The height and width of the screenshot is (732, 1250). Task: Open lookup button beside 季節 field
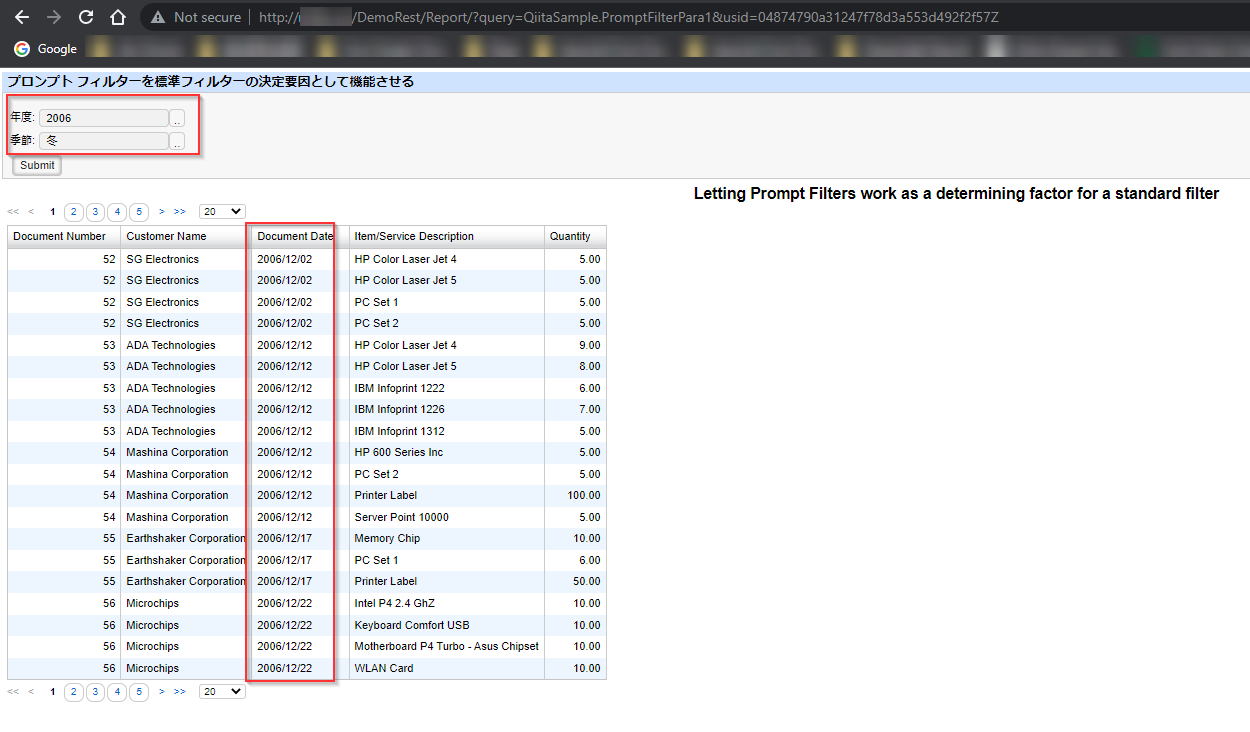177,141
